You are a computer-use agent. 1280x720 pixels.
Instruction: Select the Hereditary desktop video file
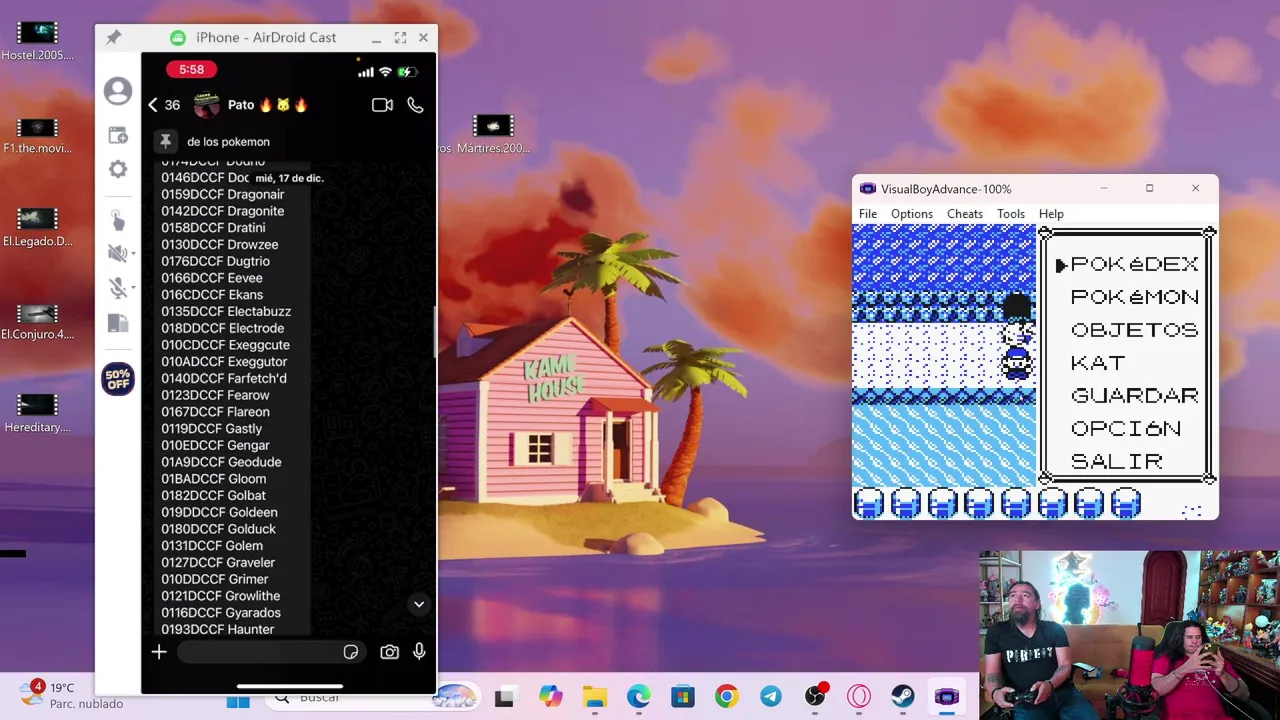point(37,414)
